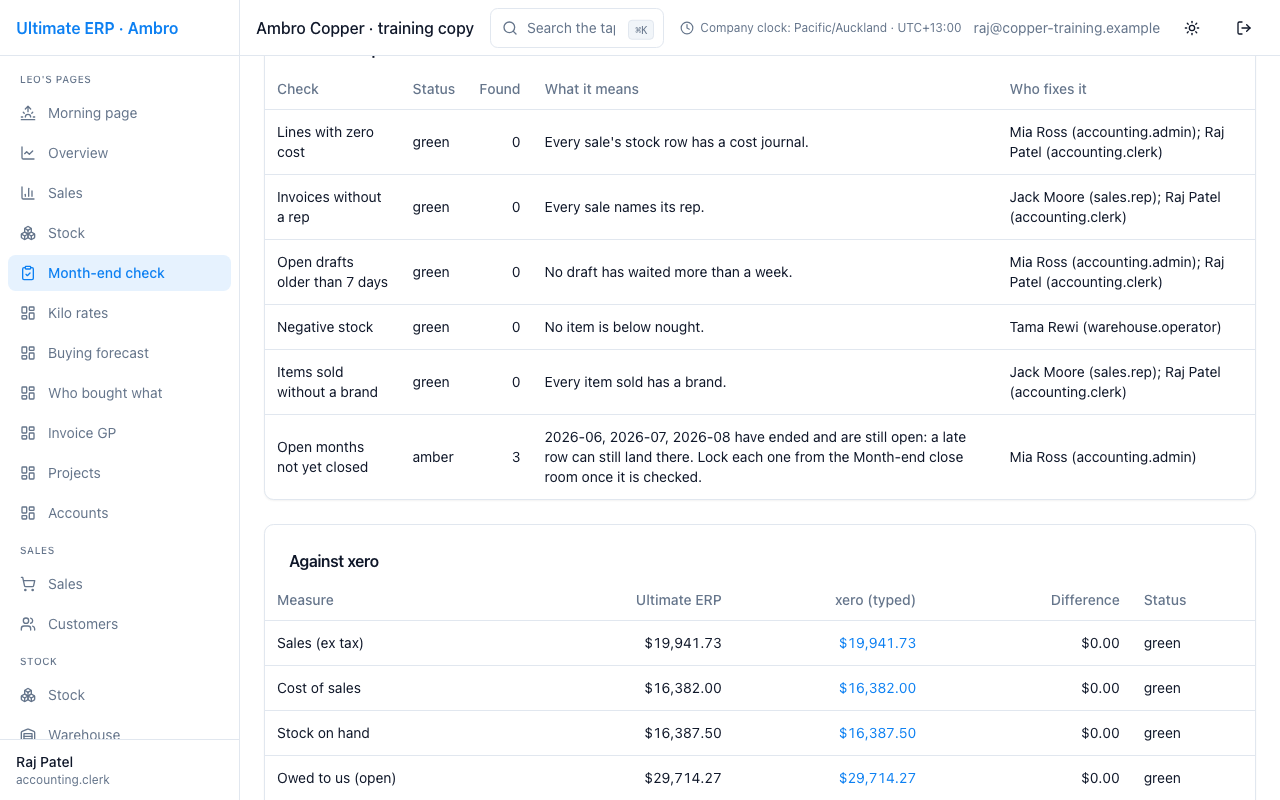Click Raj Patel user profile in sidebar footer
The image size is (1280, 800).
coord(119,770)
